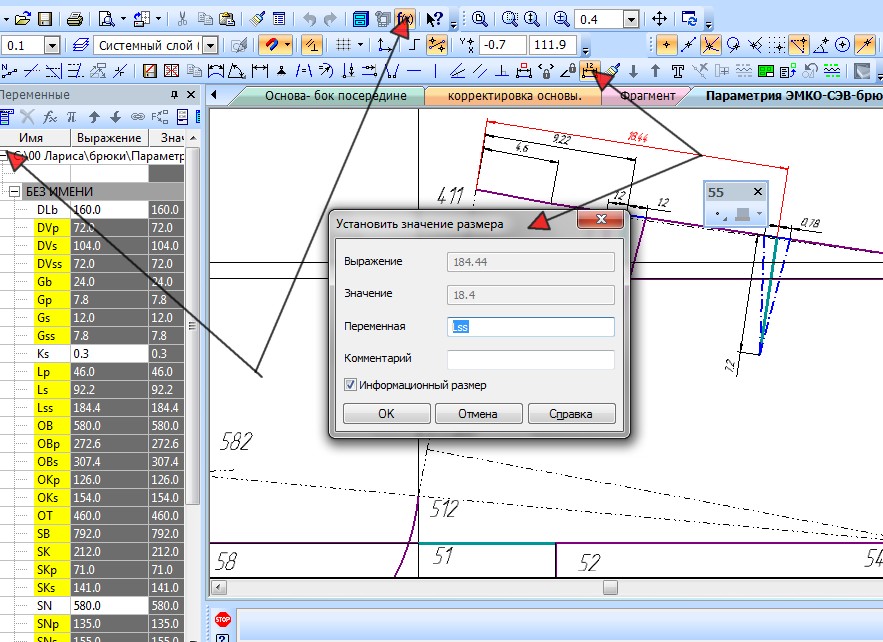Open the Системный слой layer dropdown
Image resolution: width=883 pixels, height=642 pixels.
[211, 45]
